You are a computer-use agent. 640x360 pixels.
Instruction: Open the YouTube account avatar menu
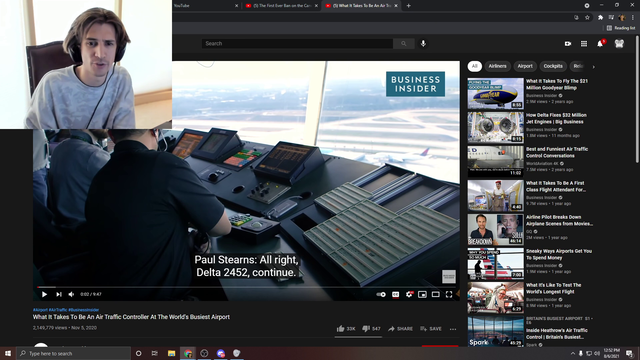pyautogui.click(x=619, y=44)
